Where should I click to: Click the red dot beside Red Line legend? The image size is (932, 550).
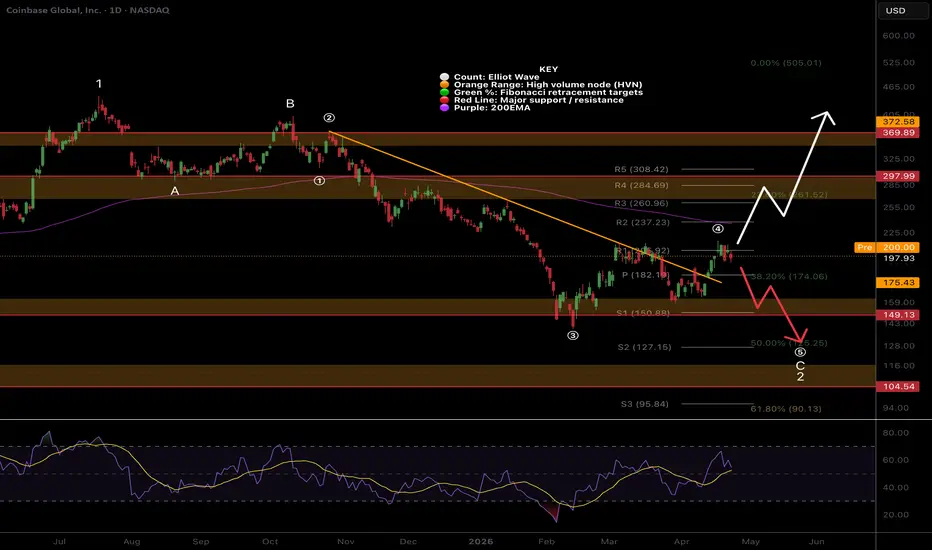tap(444, 100)
